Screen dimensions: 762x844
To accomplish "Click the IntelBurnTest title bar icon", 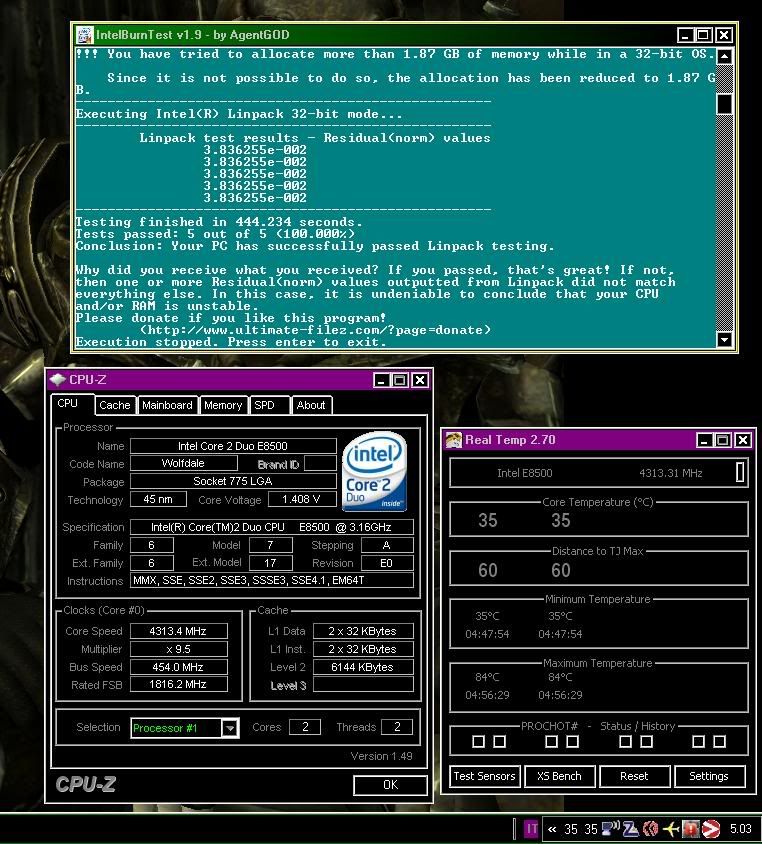I will point(84,35).
